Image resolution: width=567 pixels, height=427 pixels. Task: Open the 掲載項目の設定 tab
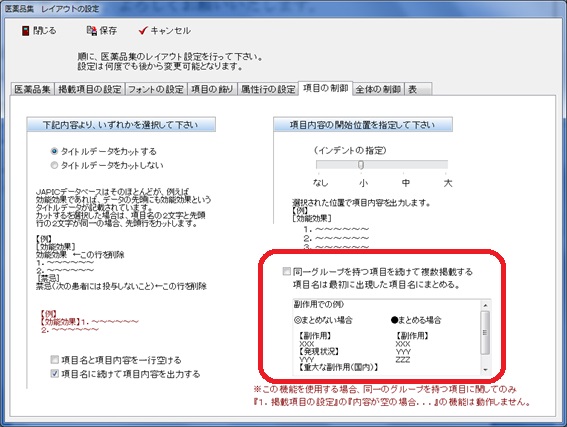90,89
